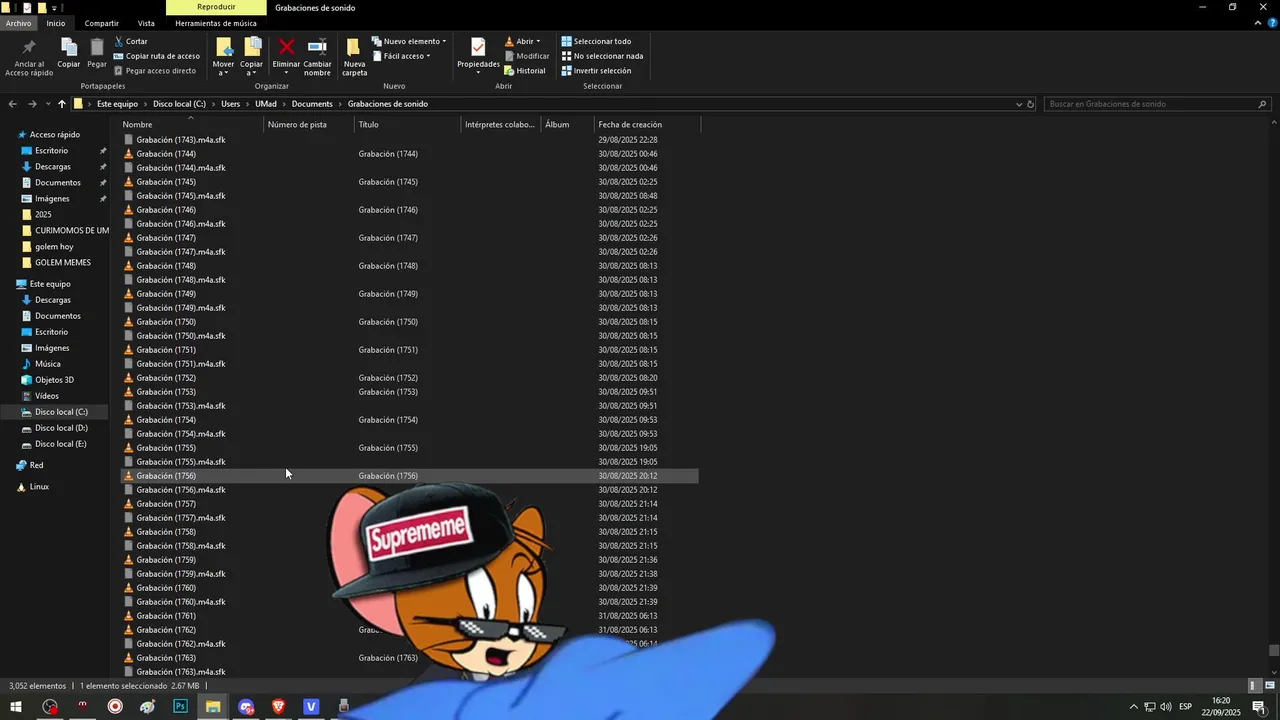Open address bar history dropdown
1280x720 pixels.
point(1019,104)
